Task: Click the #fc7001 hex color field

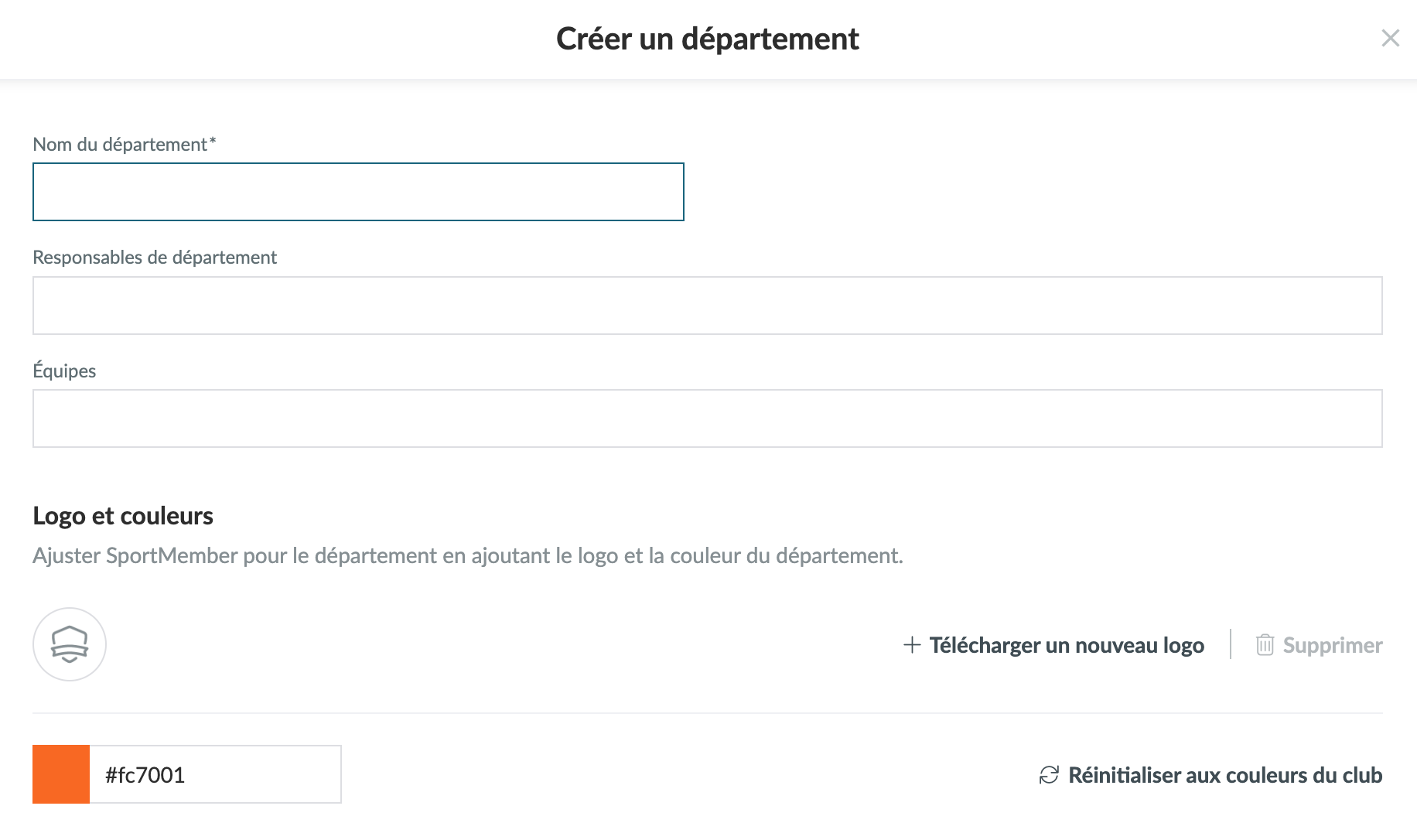Action: 215,774
